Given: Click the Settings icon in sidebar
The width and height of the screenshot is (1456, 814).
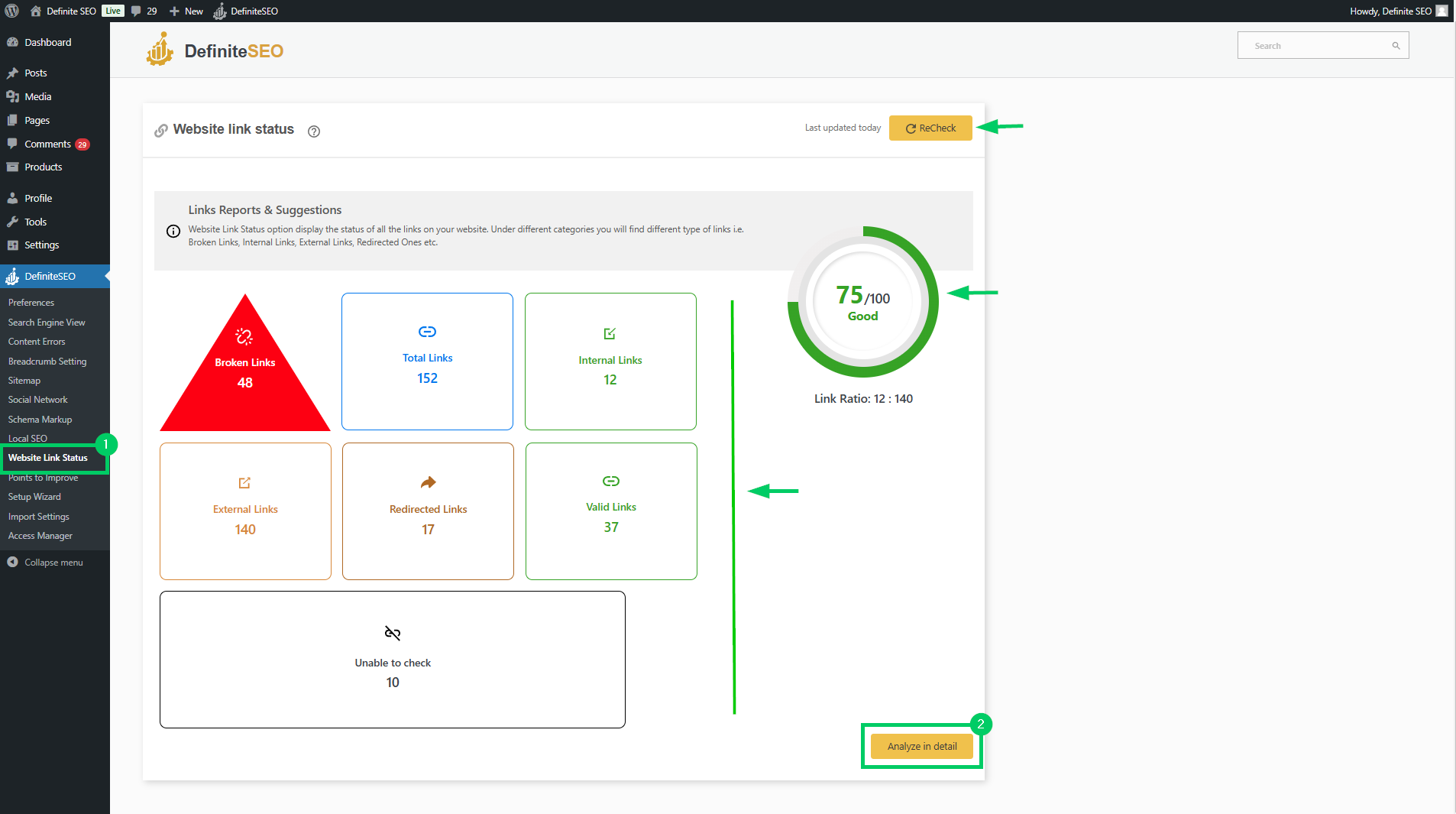Looking at the screenshot, I should click(12, 245).
